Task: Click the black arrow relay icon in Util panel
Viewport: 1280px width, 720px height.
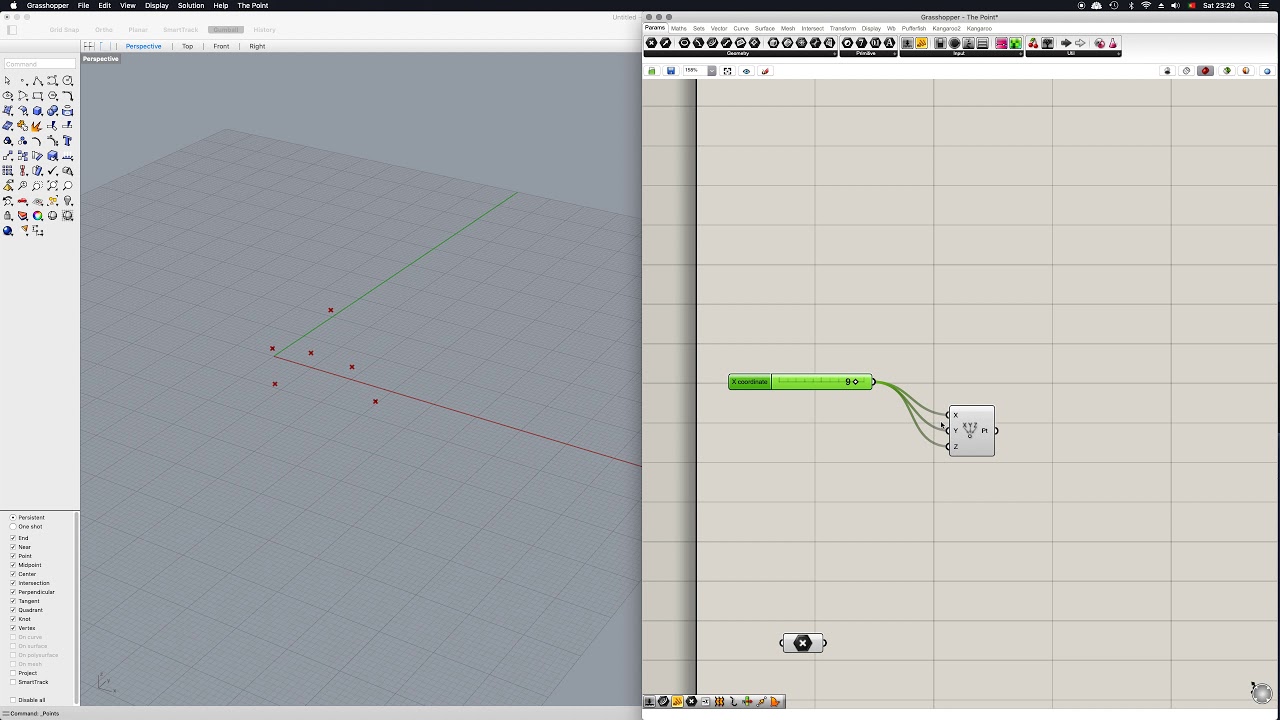Action: tap(1066, 43)
